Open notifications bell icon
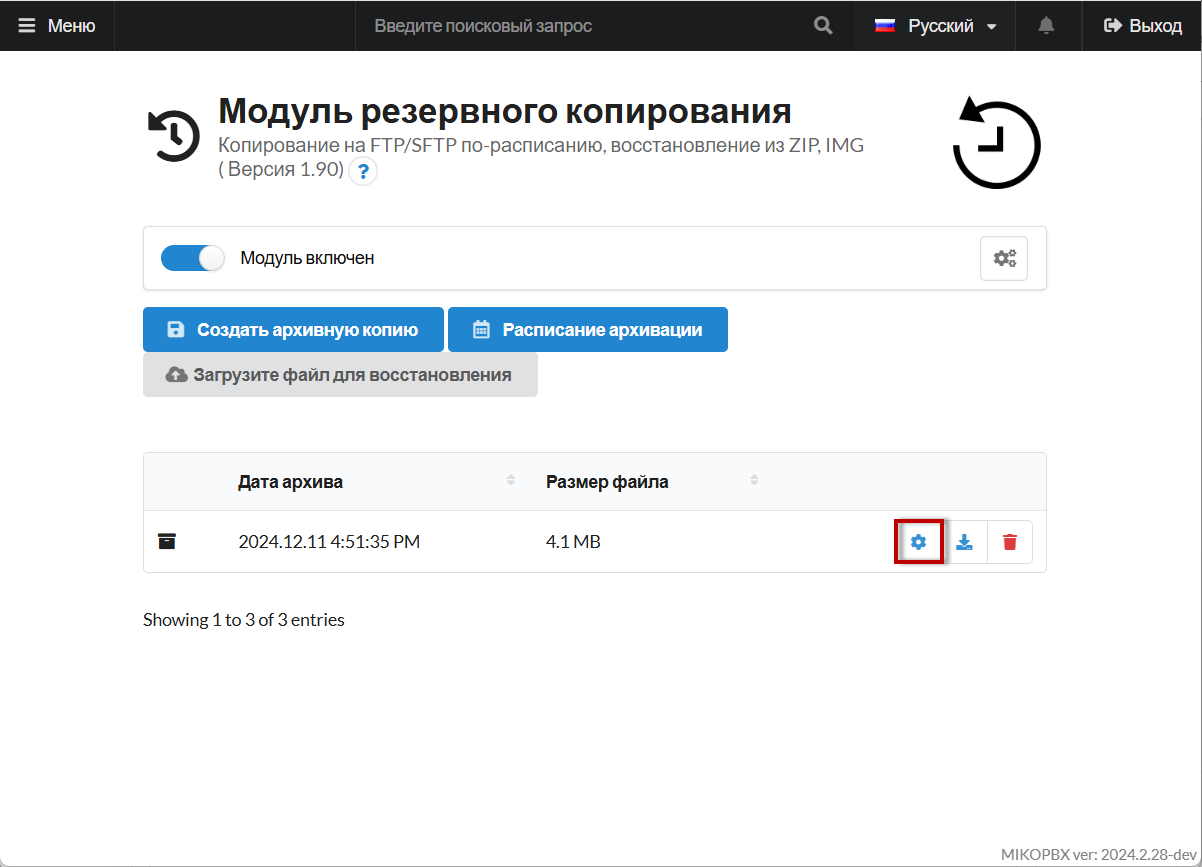Viewport: 1202px width, 867px height. tap(1047, 26)
